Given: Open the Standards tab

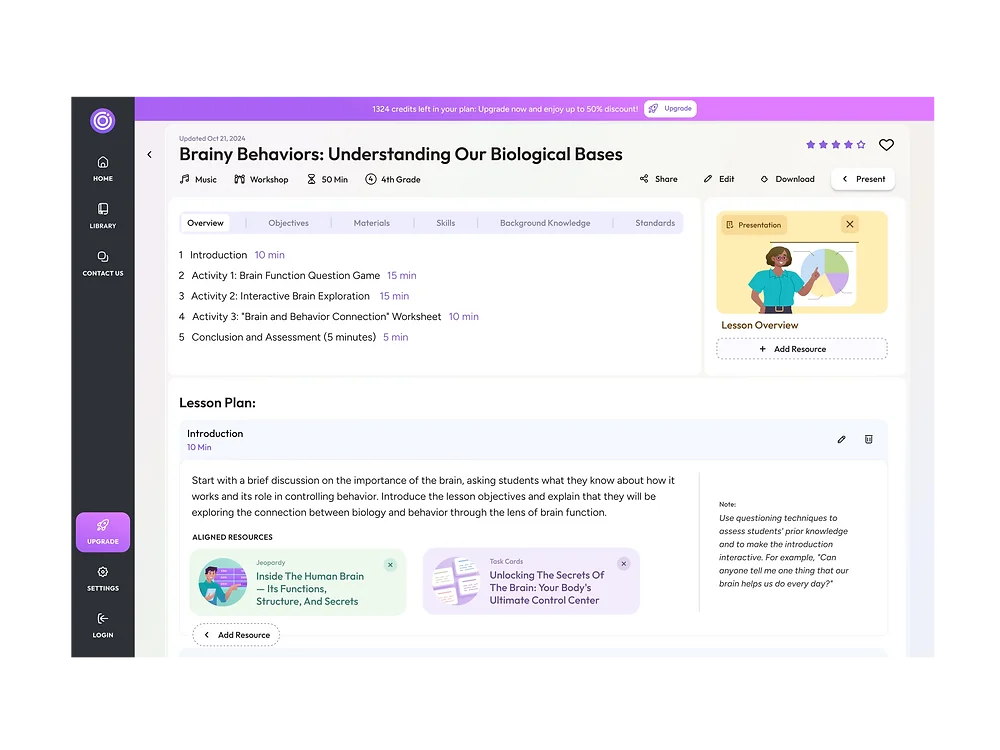Looking at the screenshot, I should [x=653, y=222].
